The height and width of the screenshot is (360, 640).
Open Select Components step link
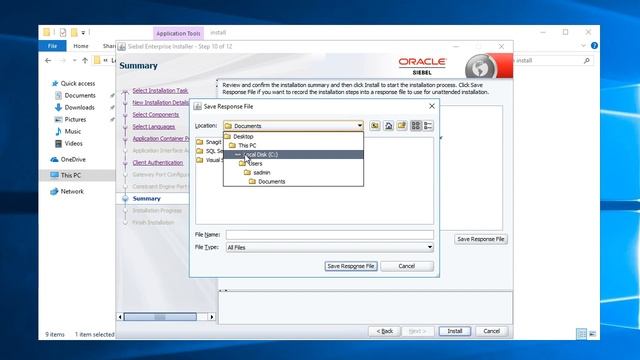[156, 115]
